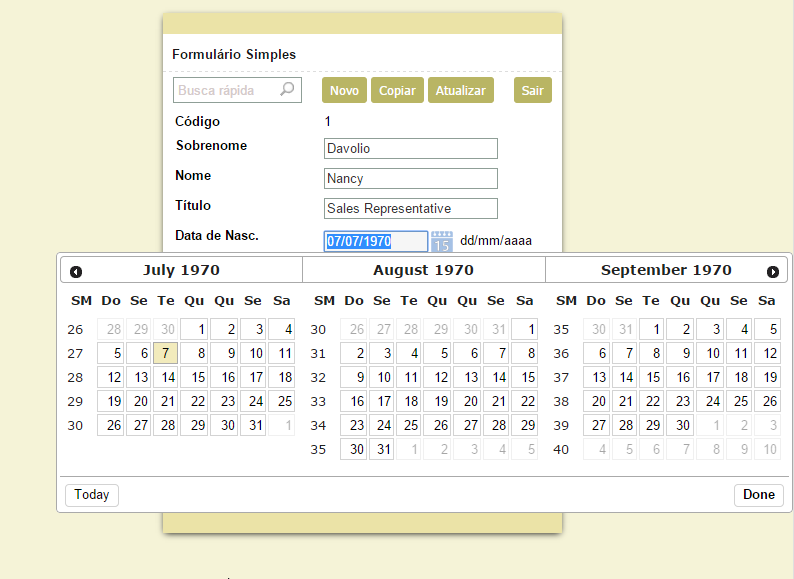Viewport: 794px width, 579px height.
Task: Choose day 30 in September 1970
Action: pyautogui.click(x=680, y=425)
